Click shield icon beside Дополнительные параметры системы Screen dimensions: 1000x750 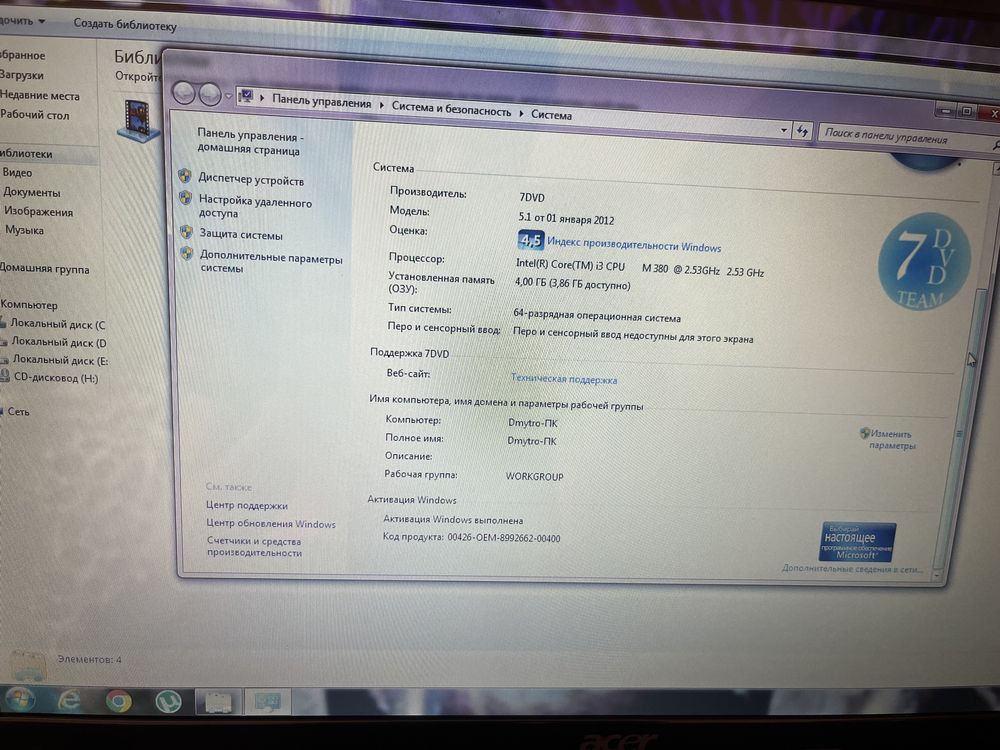[187, 254]
